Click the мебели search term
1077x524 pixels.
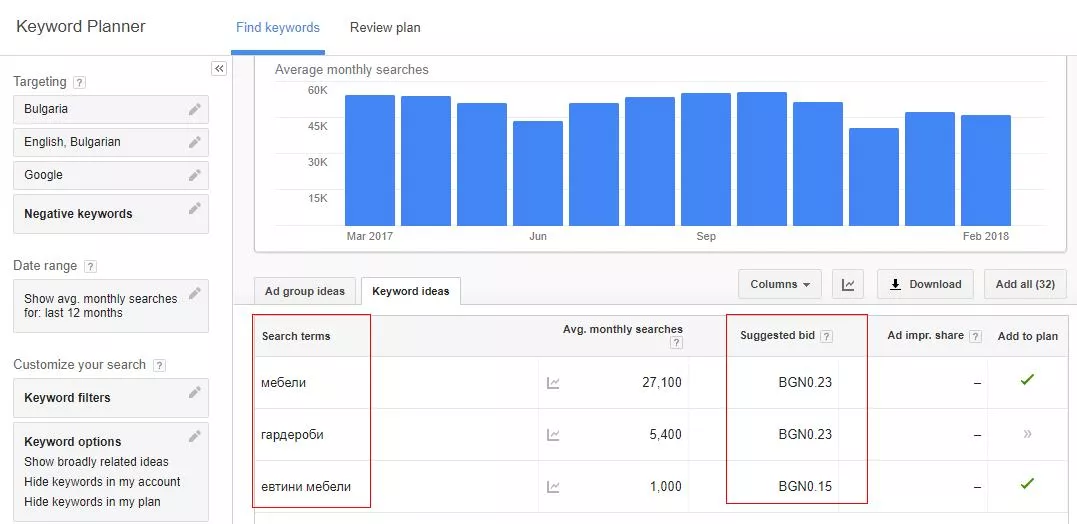click(x=284, y=383)
